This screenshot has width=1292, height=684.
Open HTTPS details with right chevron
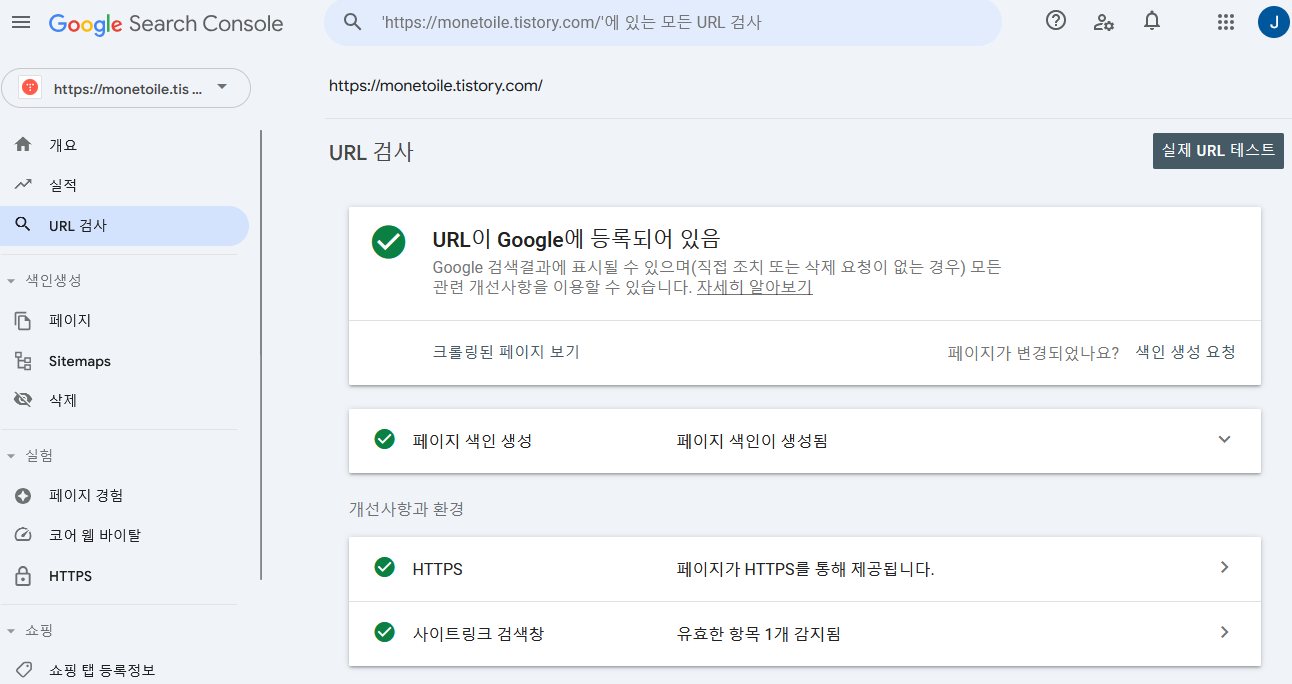(x=1224, y=567)
